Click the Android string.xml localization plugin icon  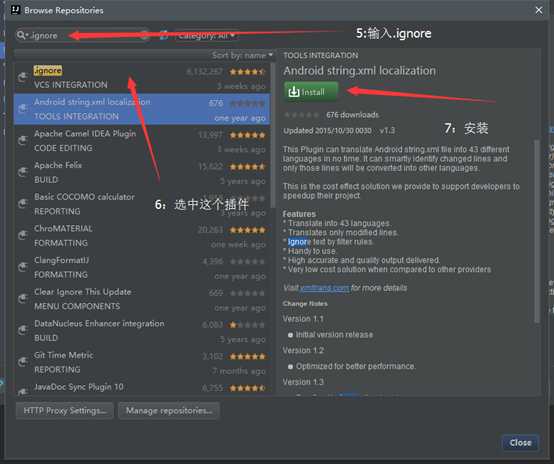pos(23,109)
